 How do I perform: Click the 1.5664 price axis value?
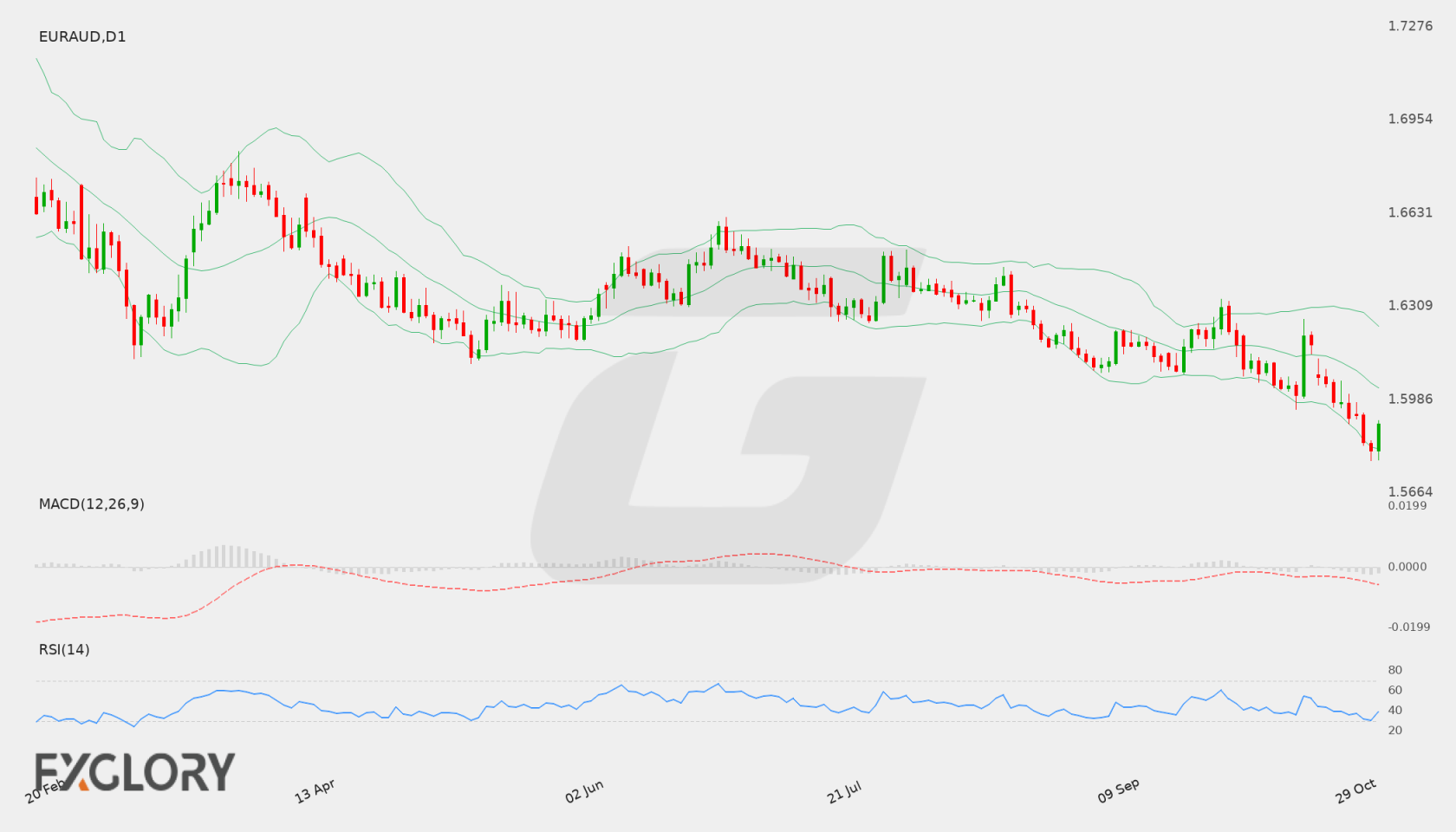pyautogui.click(x=1410, y=491)
